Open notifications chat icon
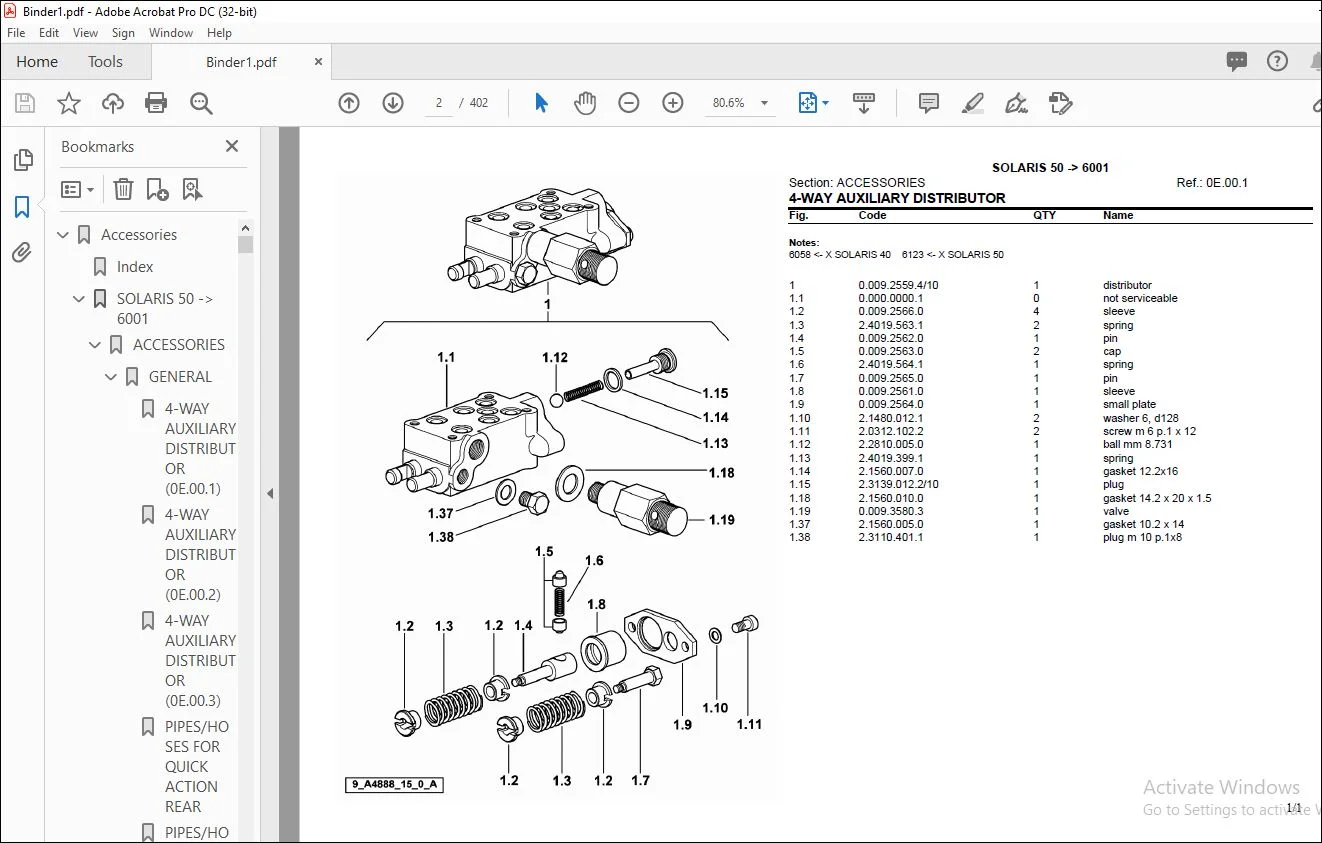 click(1237, 62)
